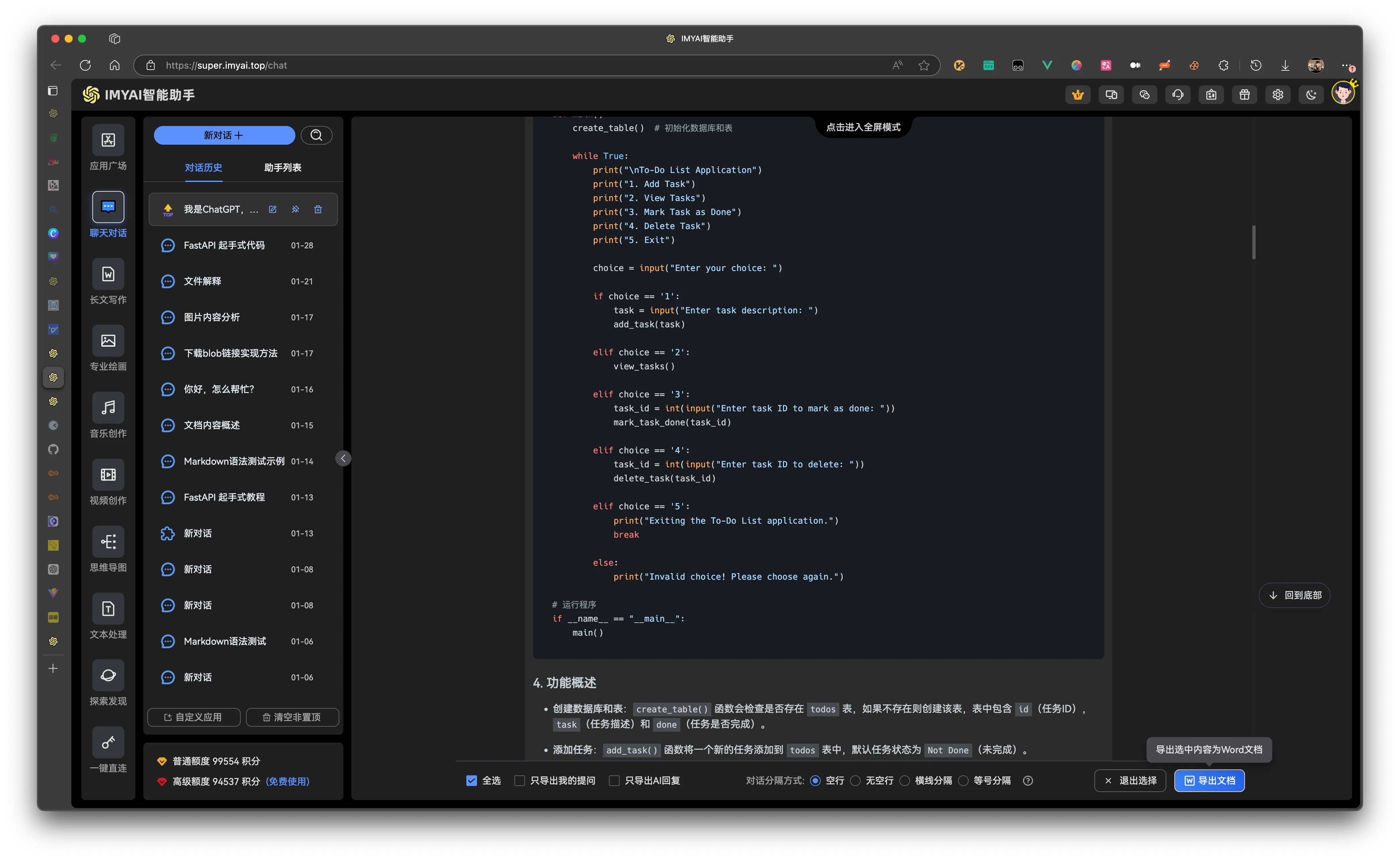The width and height of the screenshot is (1400, 860).
Task: Collapse the conversation sidebar with chevron
Action: tap(343, 458)
